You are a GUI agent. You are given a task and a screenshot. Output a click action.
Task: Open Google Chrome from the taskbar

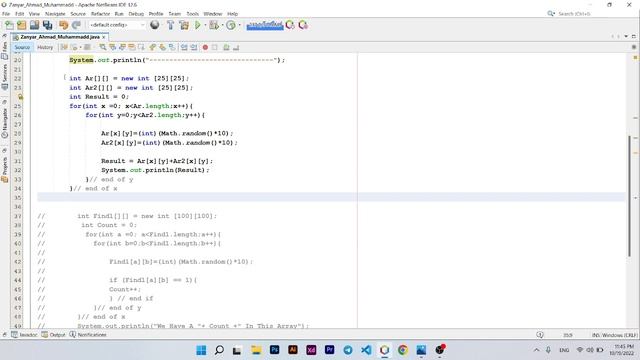pos(403,350)
